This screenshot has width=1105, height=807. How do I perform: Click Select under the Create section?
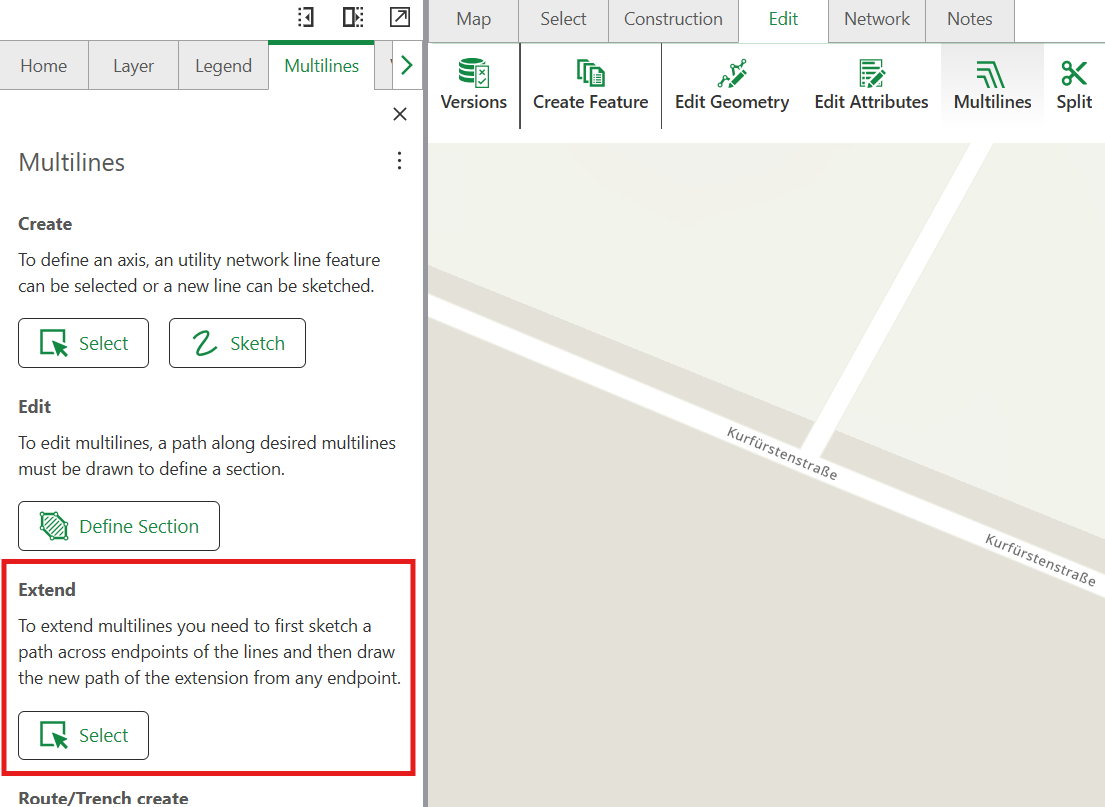(83, 343)
